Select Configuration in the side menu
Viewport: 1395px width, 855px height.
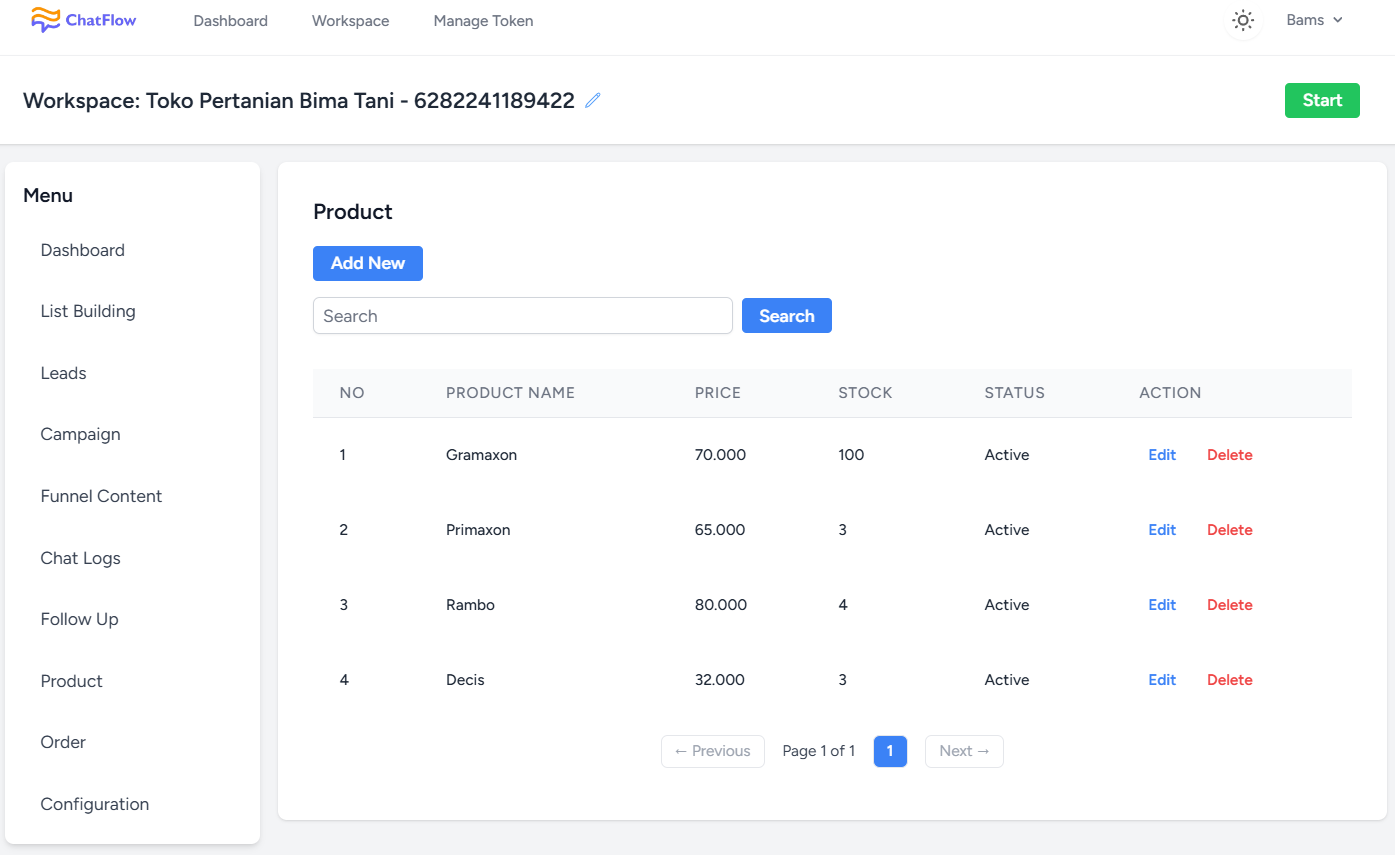95,804
